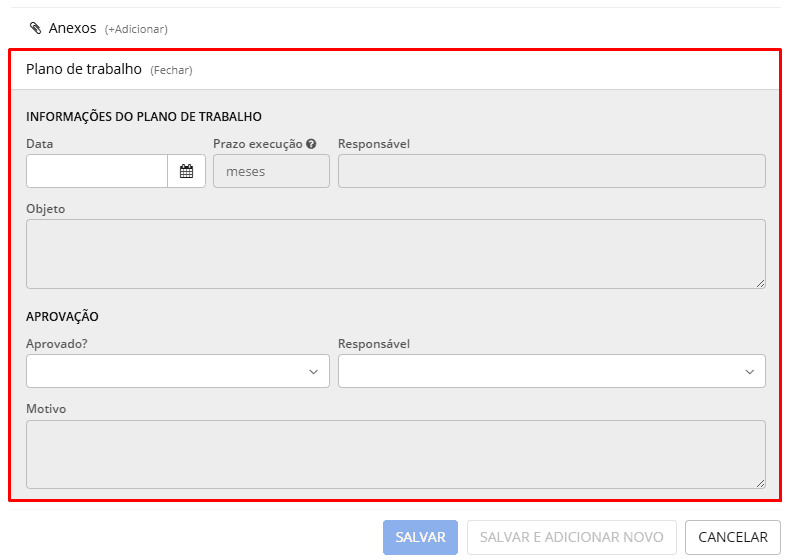Open the Aprovado? dropdown

(177, 371)
